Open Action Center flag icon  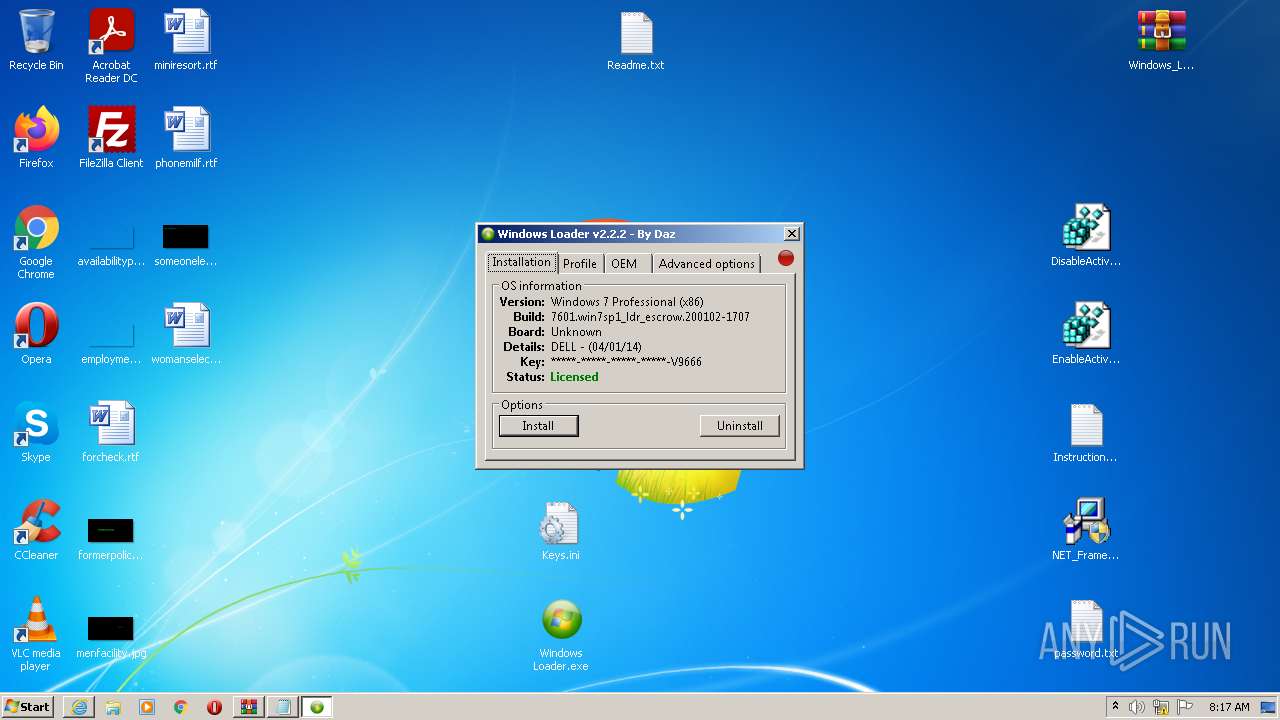click(1185, 707)
